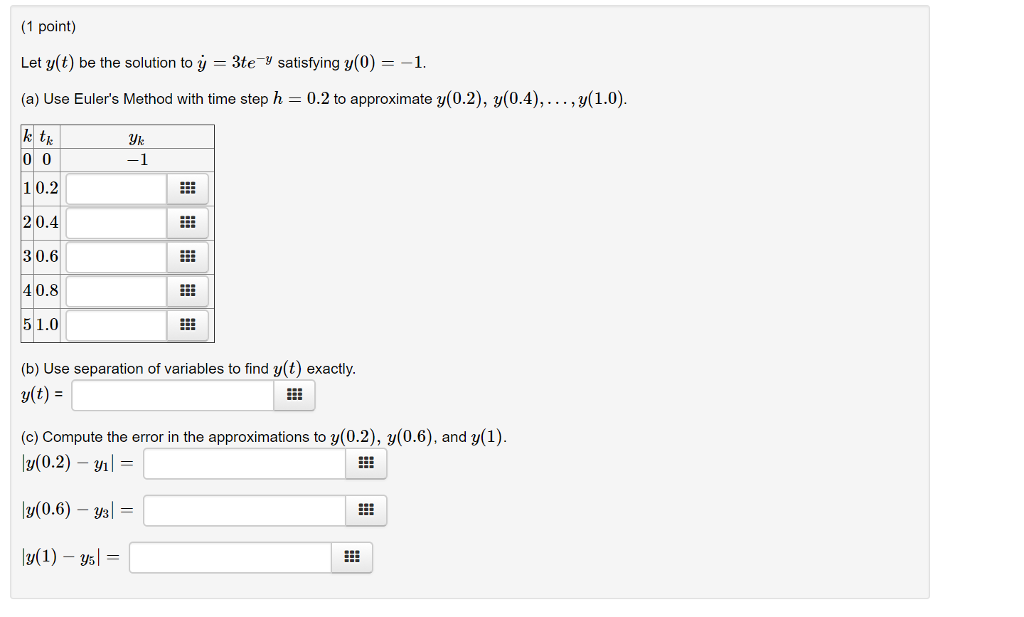
Task: Open the equation editor for y(1.0) answer
Action: (187, 325)
